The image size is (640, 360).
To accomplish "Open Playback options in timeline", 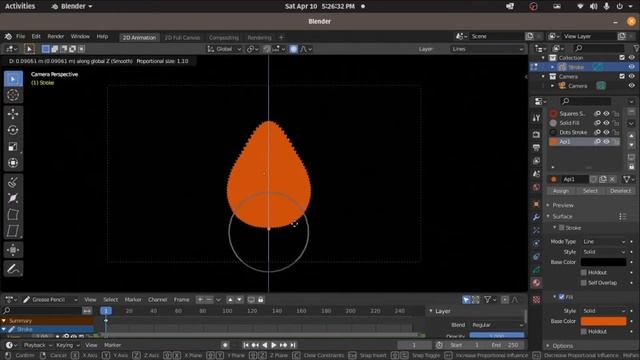I will point(37,345).
